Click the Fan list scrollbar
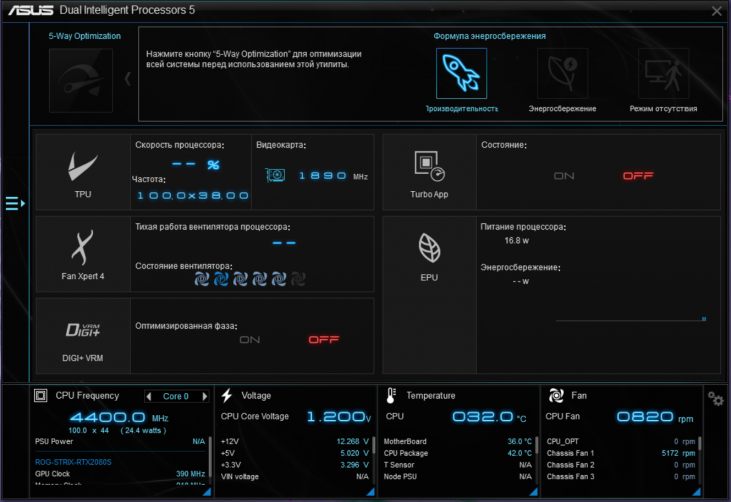This screenshot has width=731, height=502. (700, 443)
